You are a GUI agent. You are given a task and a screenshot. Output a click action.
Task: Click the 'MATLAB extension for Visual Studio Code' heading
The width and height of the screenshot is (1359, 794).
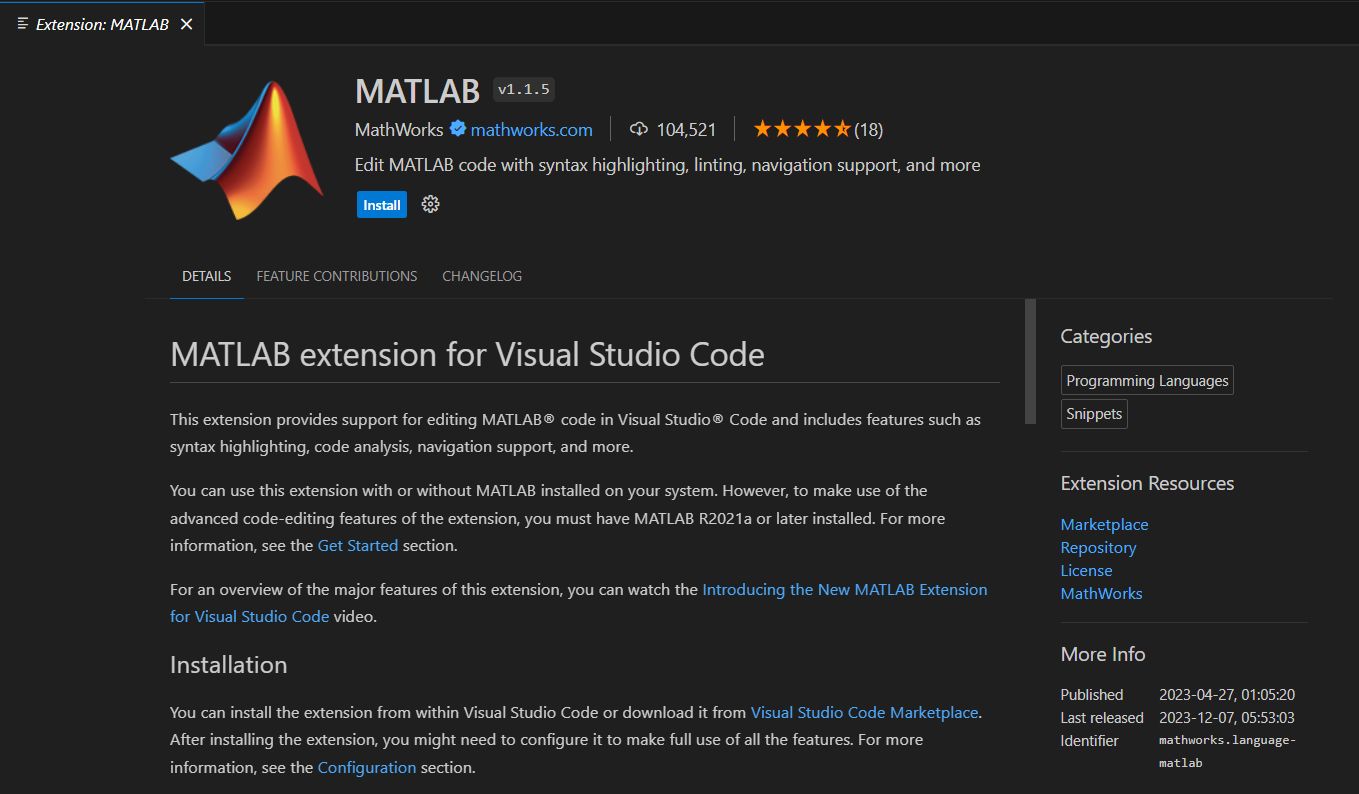pyautogui.click(x=467, y=355)
